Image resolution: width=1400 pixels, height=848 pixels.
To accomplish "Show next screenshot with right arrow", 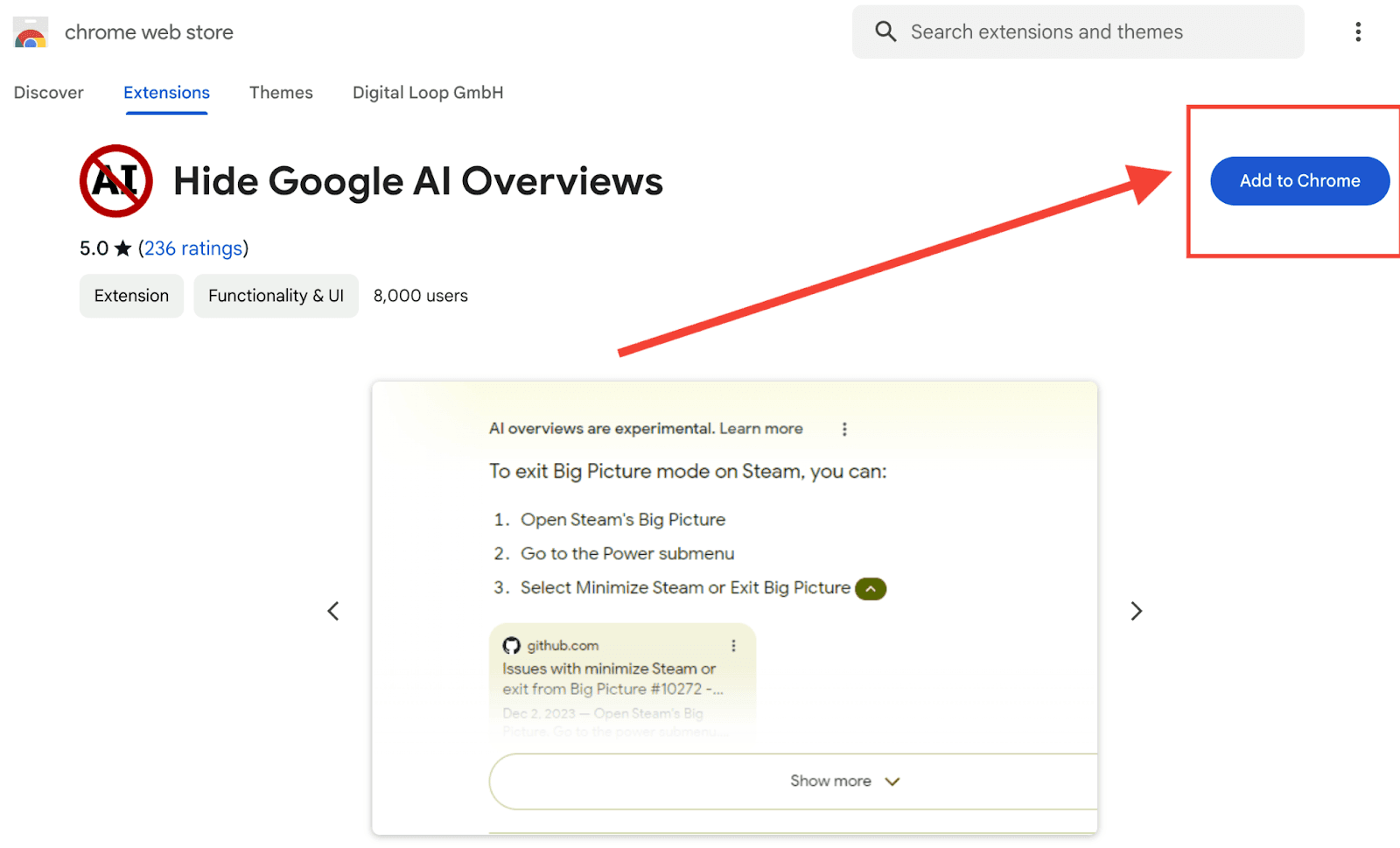I will point(1136,611).
